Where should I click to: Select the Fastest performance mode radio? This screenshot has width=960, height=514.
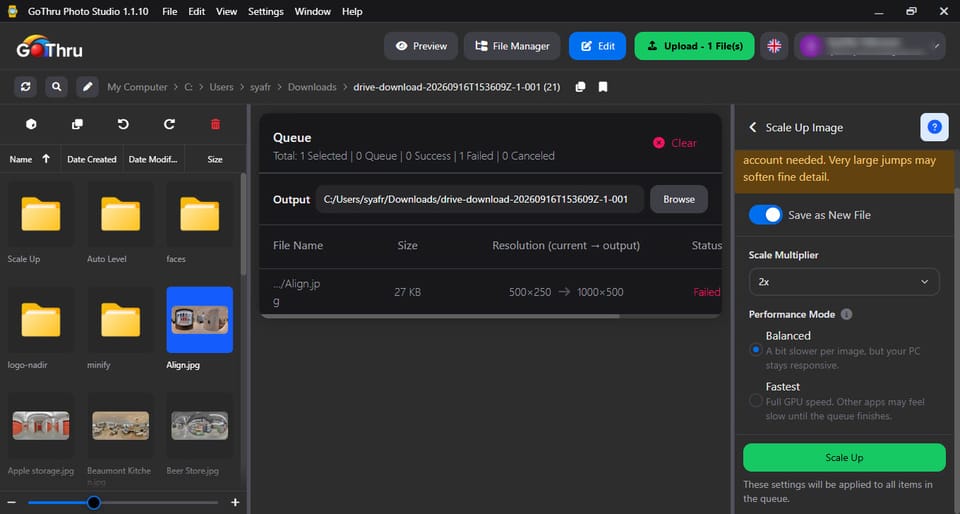tap(756, 401)
